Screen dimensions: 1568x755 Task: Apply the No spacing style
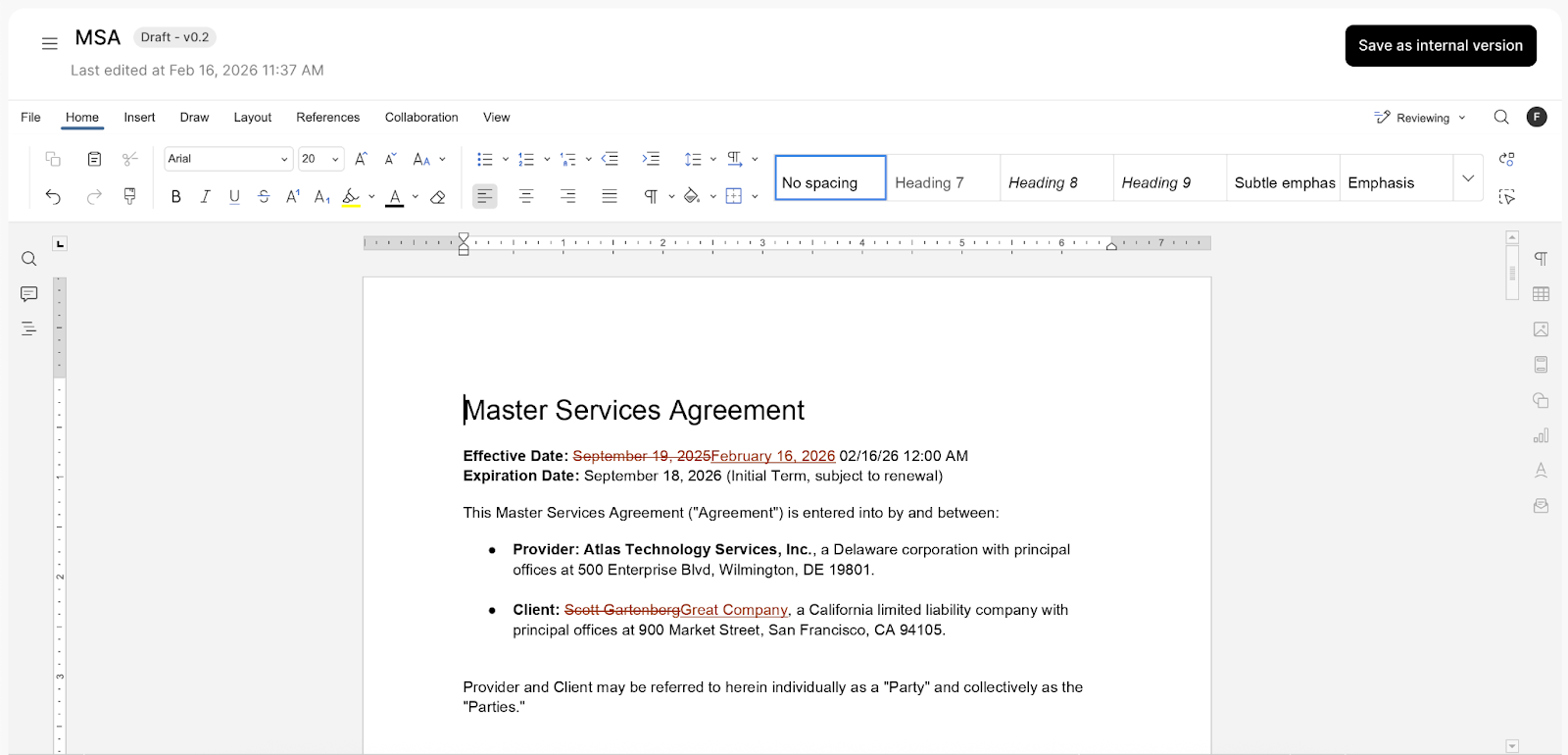coord(831,178)
